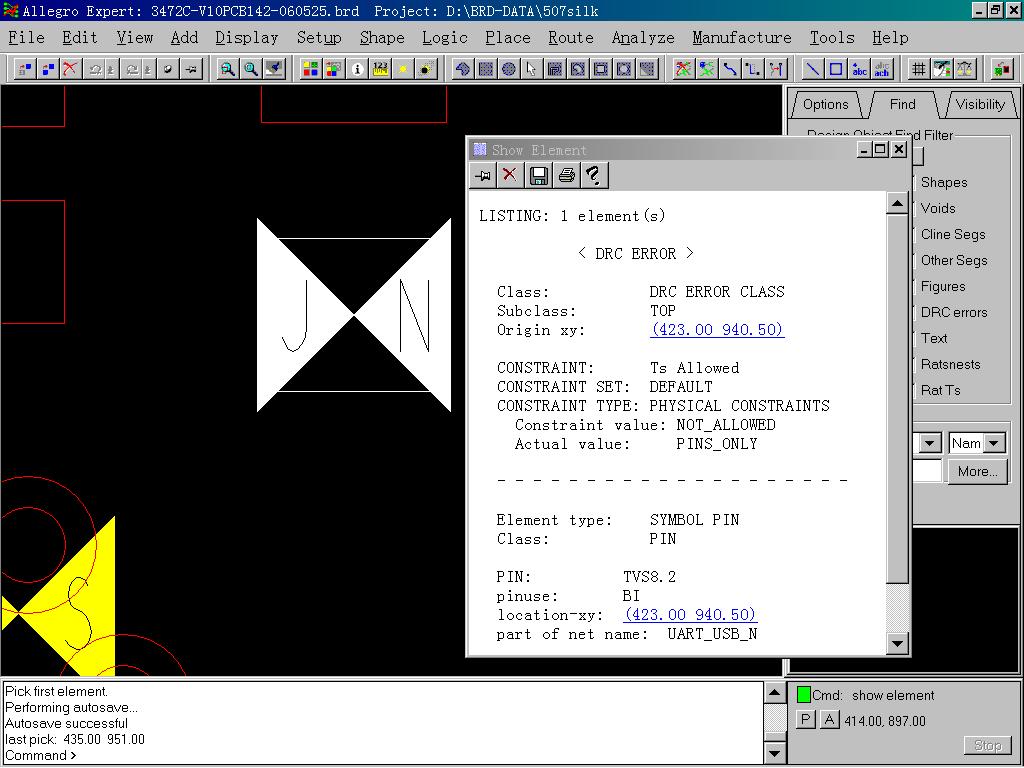Screen dimensions: 1024x768
Task: Click the Command > input line
Action: [x=383, y=756]
